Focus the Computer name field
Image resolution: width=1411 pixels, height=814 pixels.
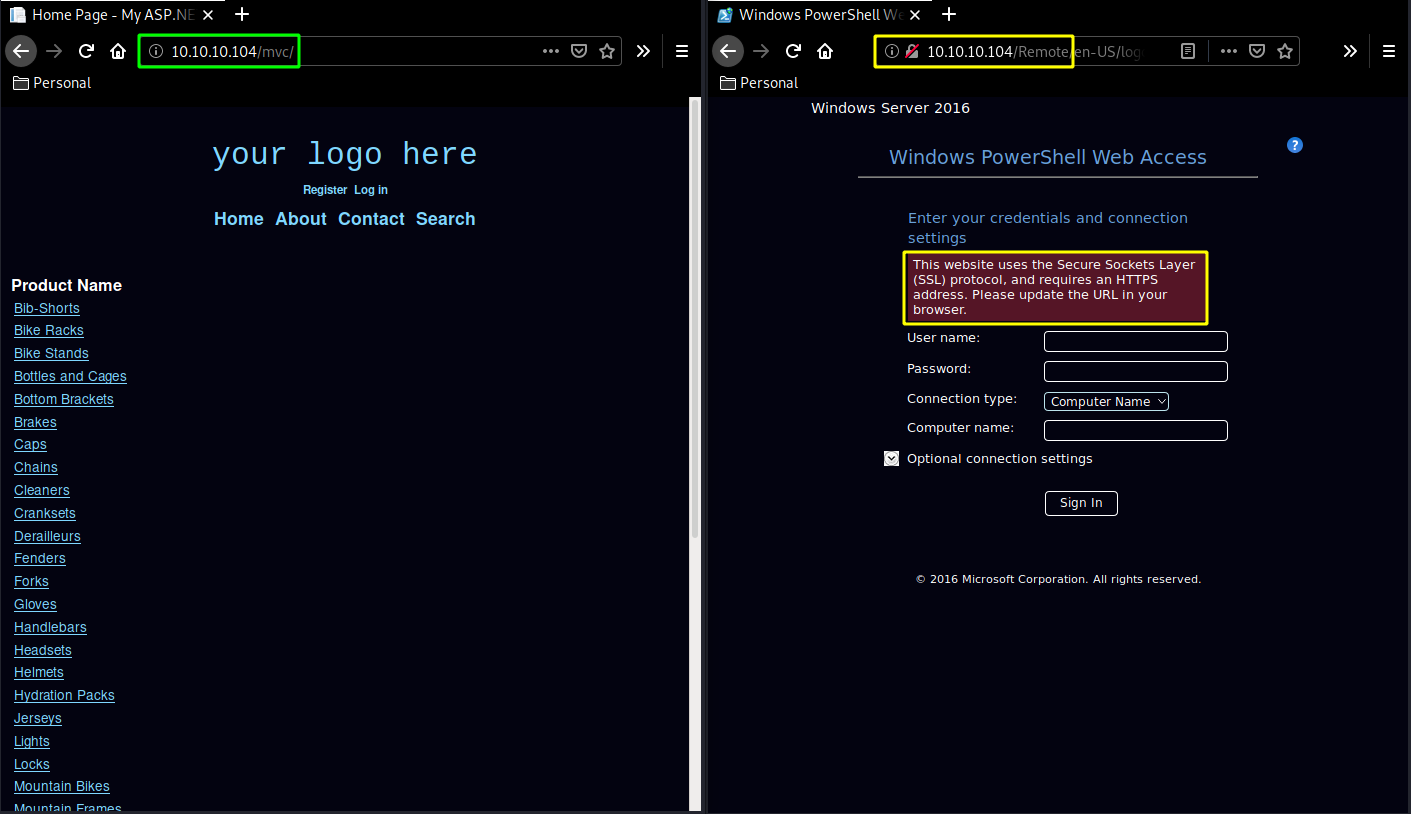1135,430
